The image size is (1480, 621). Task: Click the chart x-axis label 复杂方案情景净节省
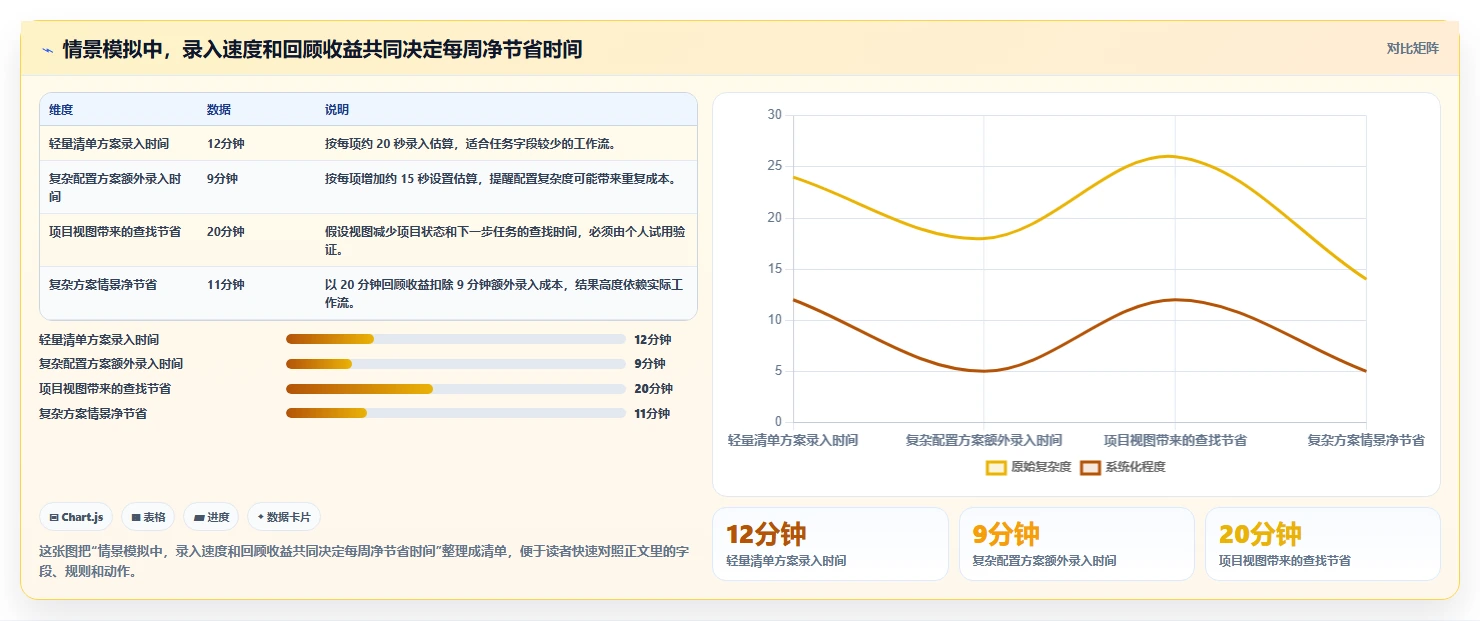[x=1366, y=440]
